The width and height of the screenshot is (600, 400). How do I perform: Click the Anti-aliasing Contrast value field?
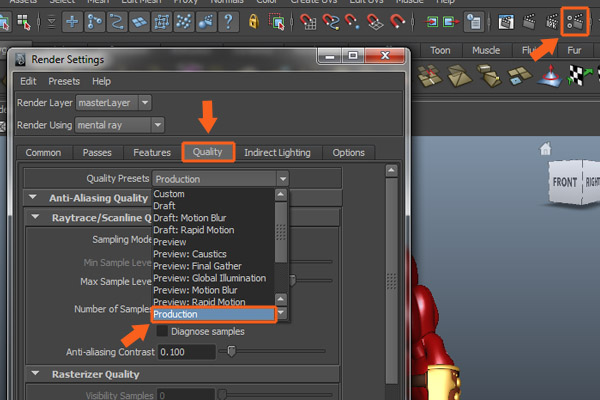point(186,352)
